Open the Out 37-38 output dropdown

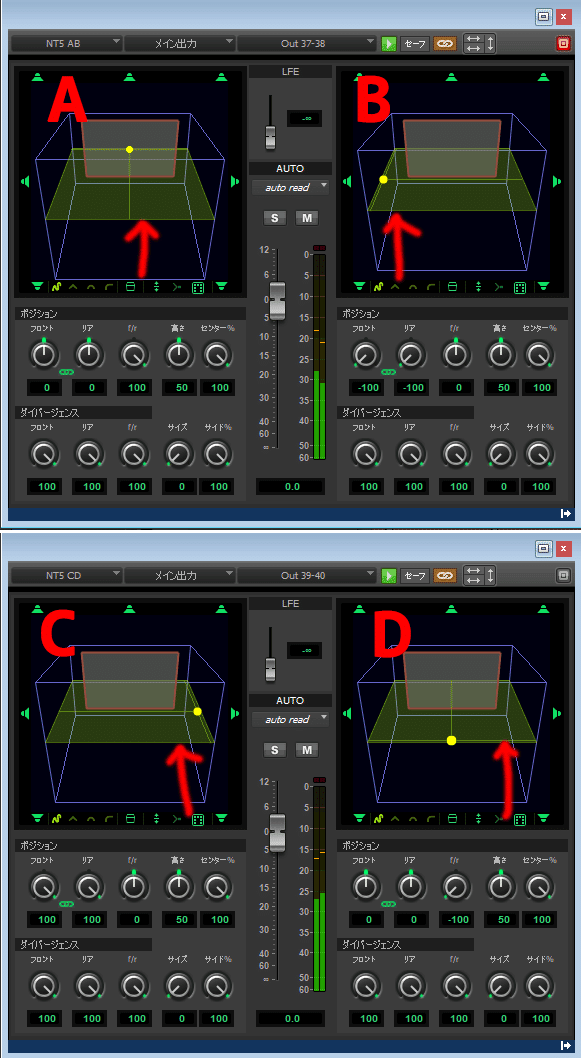click(x=307, y=44)
